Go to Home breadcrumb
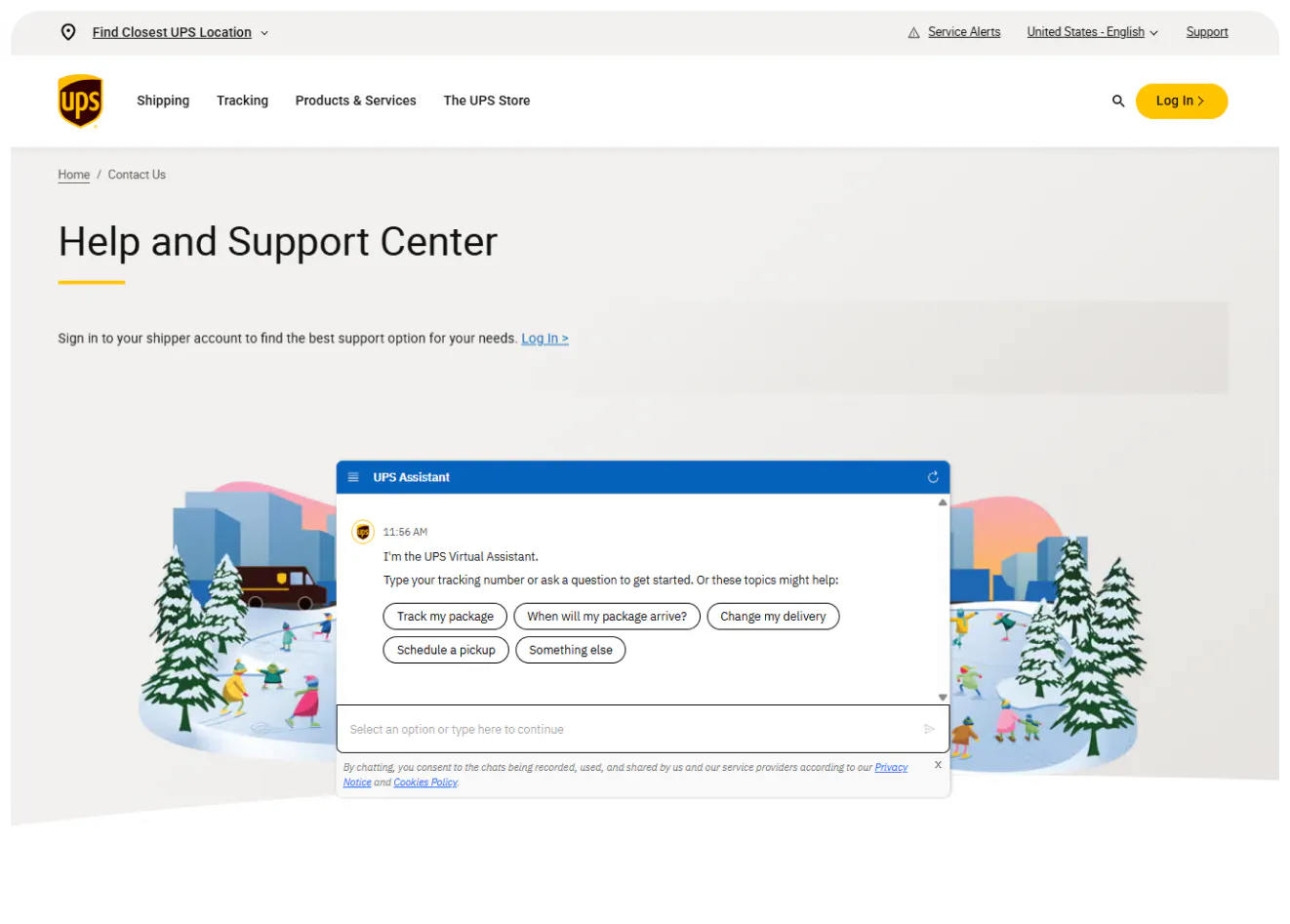 tap(74, 175)
